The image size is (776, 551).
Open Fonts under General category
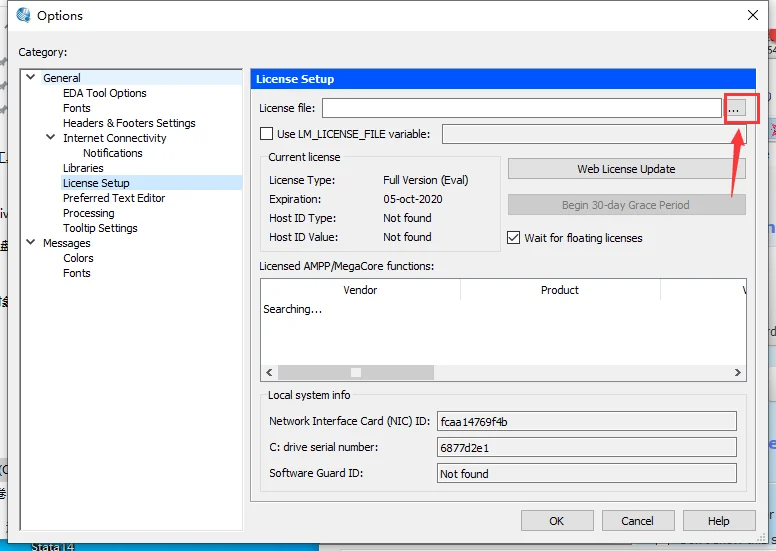coord(77,108)
